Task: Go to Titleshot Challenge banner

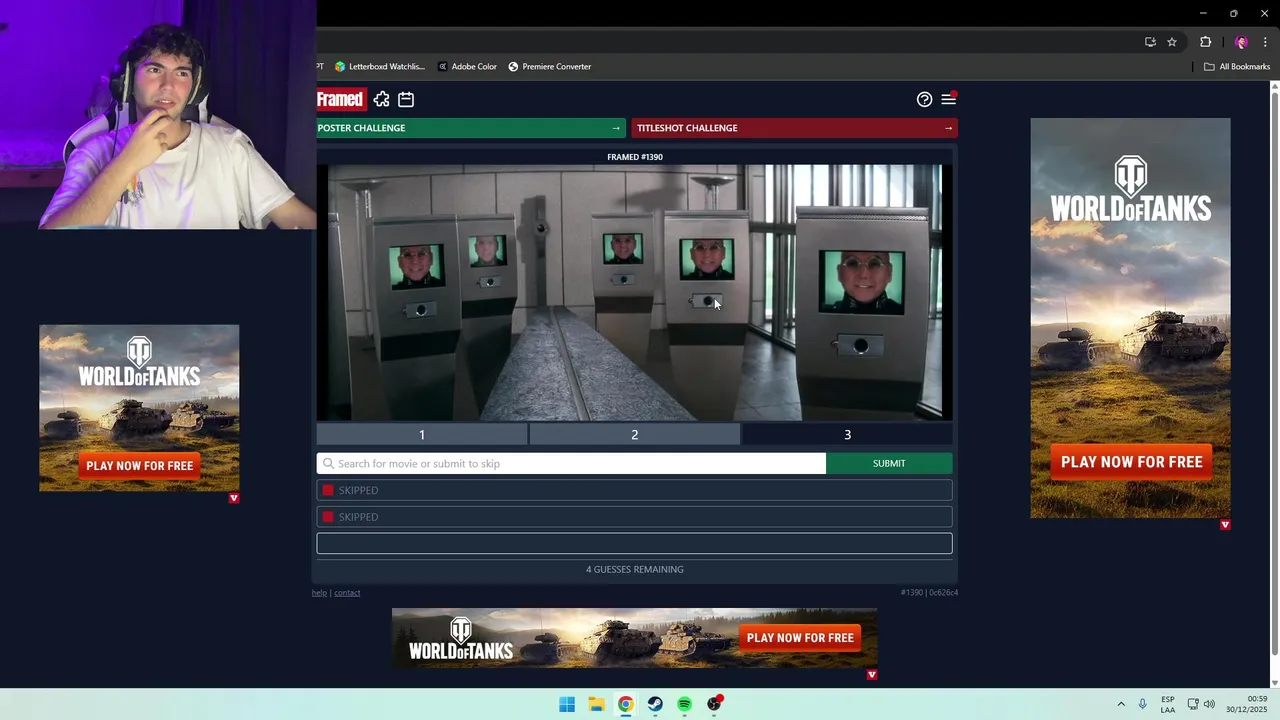Action: pos(794,128)
